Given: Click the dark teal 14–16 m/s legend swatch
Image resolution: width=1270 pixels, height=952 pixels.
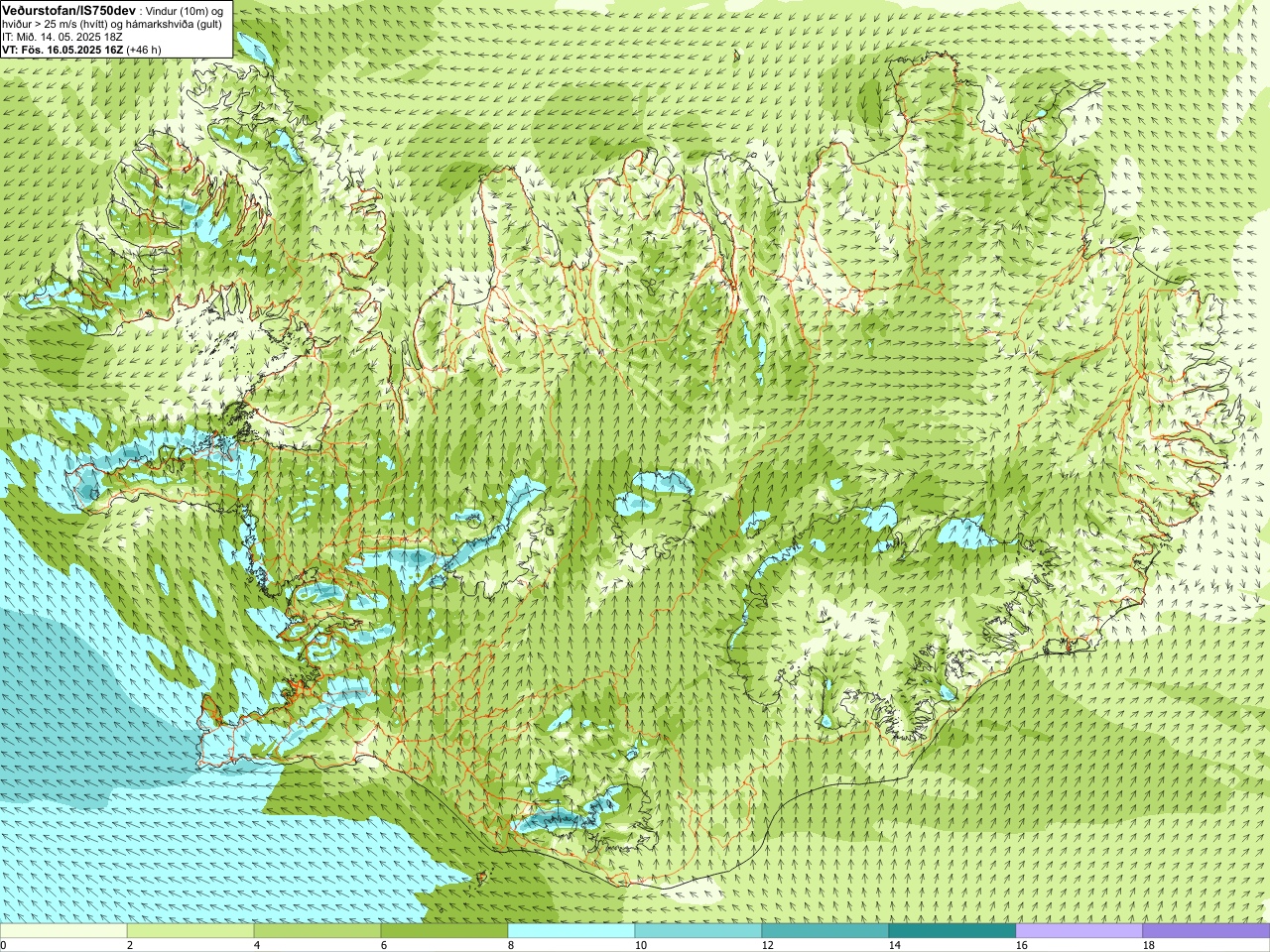Looking at the screenshot, I should pyautogui.click(x=952, y=931).
